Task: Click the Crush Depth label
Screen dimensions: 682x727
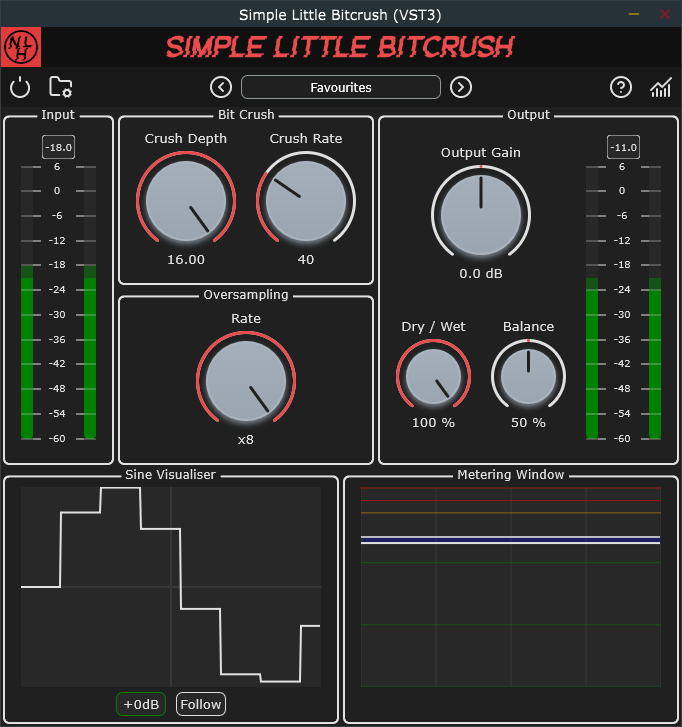Action: [x=186, y=139]
